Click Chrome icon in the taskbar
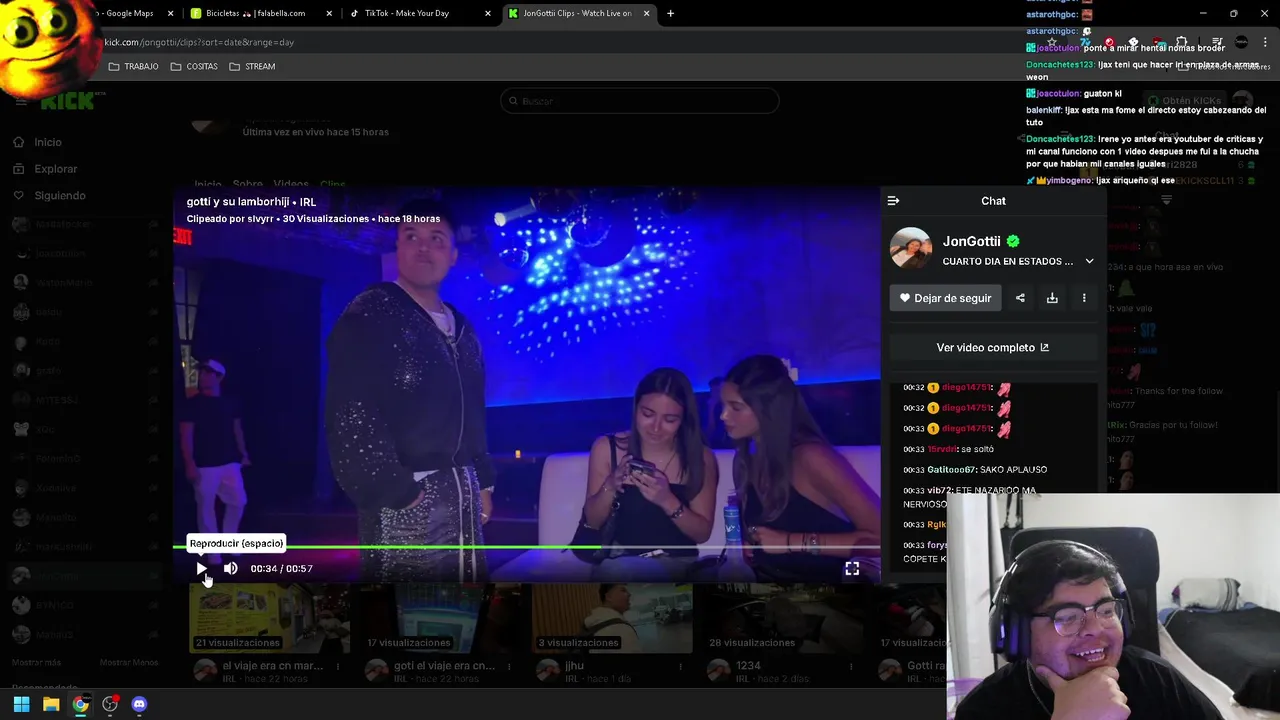 80,704
